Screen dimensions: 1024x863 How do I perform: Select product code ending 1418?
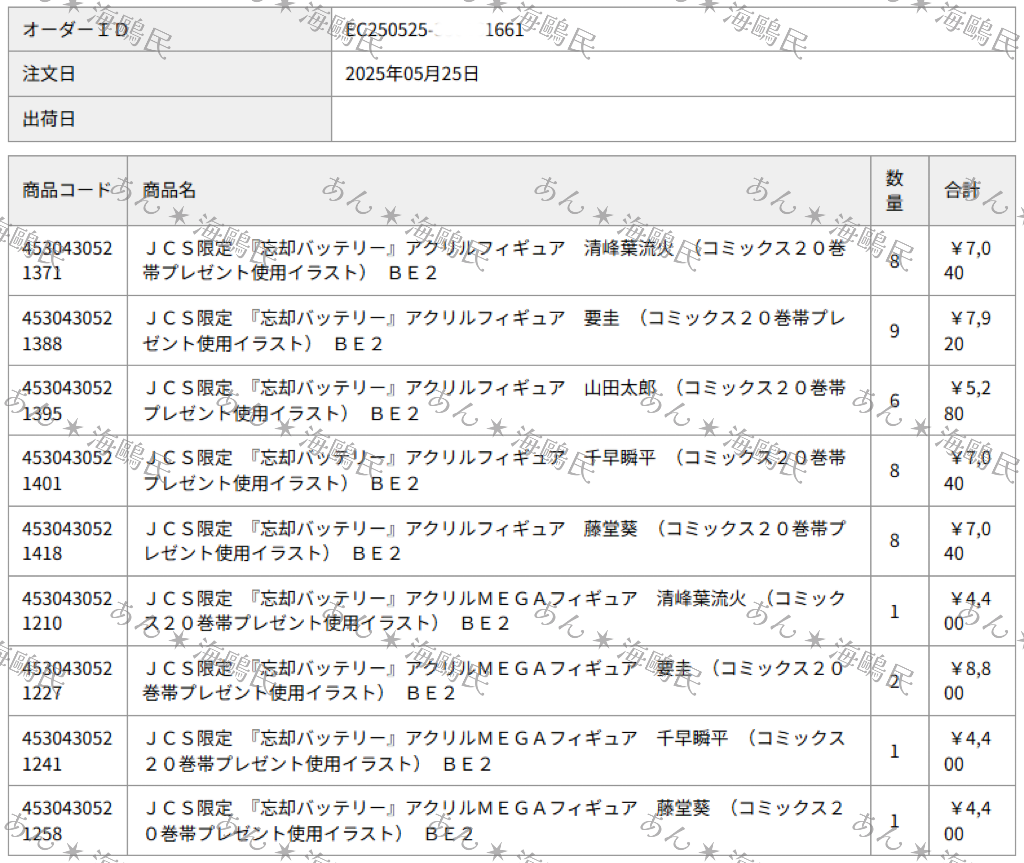[67, 541]
